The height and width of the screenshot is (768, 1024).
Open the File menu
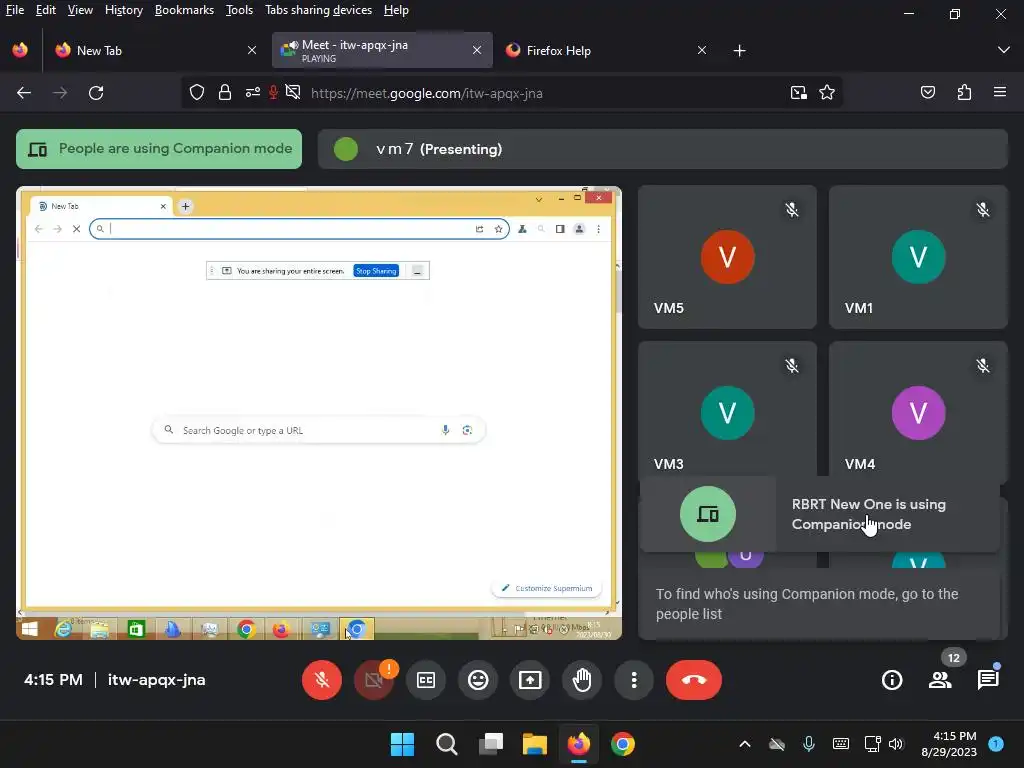pos(14,10)
